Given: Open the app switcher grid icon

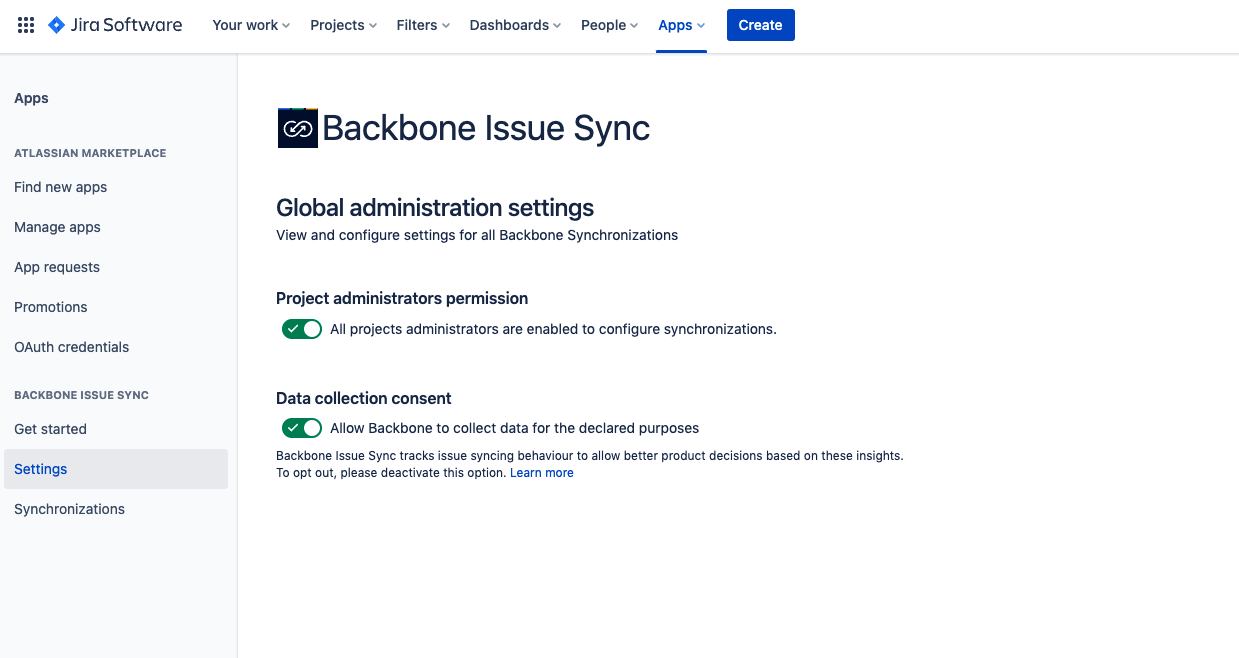Looking at the screenshot, I should (x=26, y=25).
